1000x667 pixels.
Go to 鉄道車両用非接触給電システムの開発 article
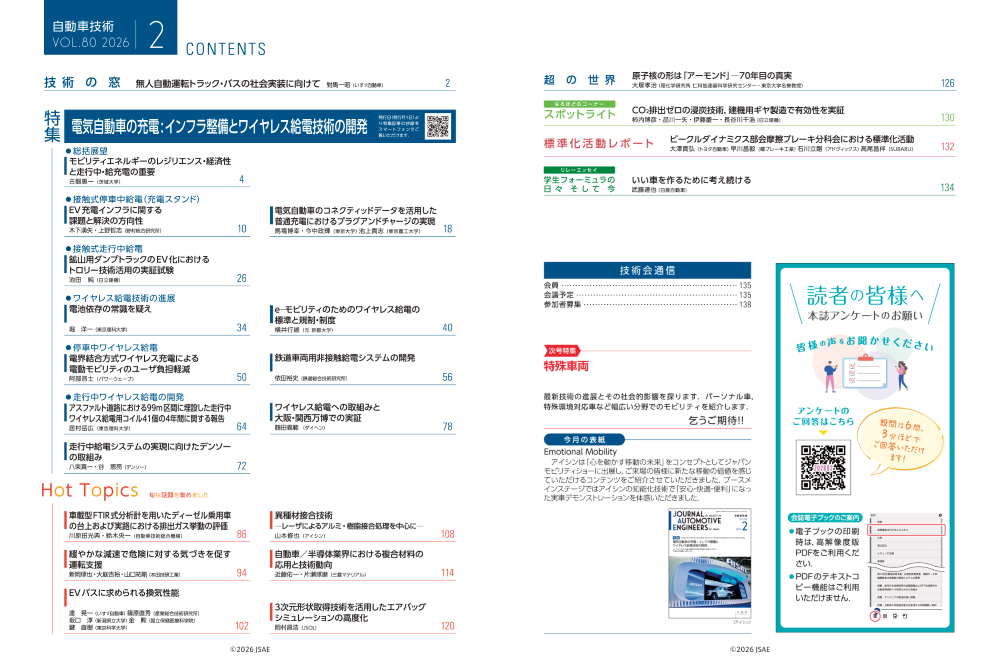tap(344, 357)
